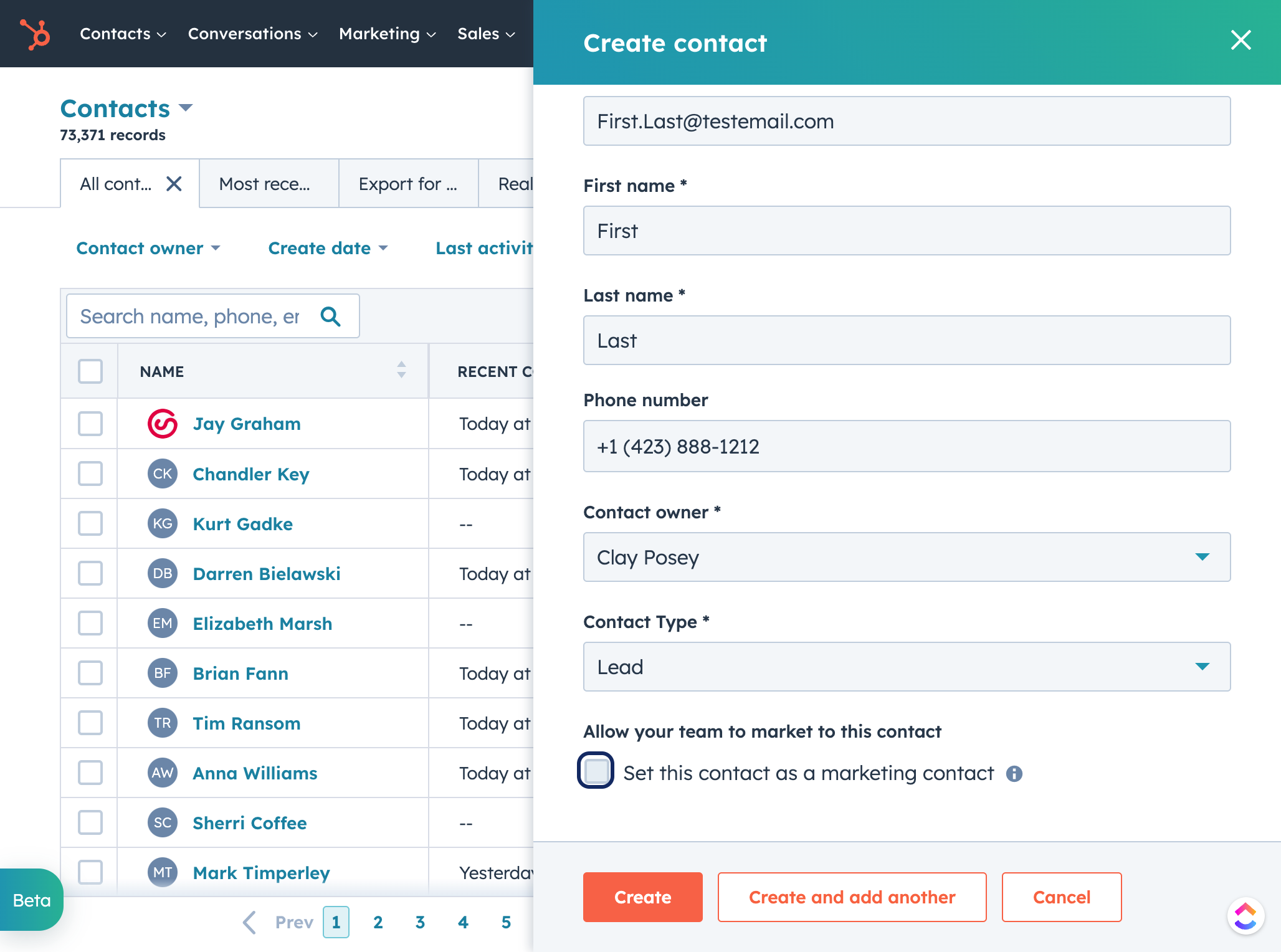
Task: Click the HubSpot sprocket logo
Action: pos(35,34)
